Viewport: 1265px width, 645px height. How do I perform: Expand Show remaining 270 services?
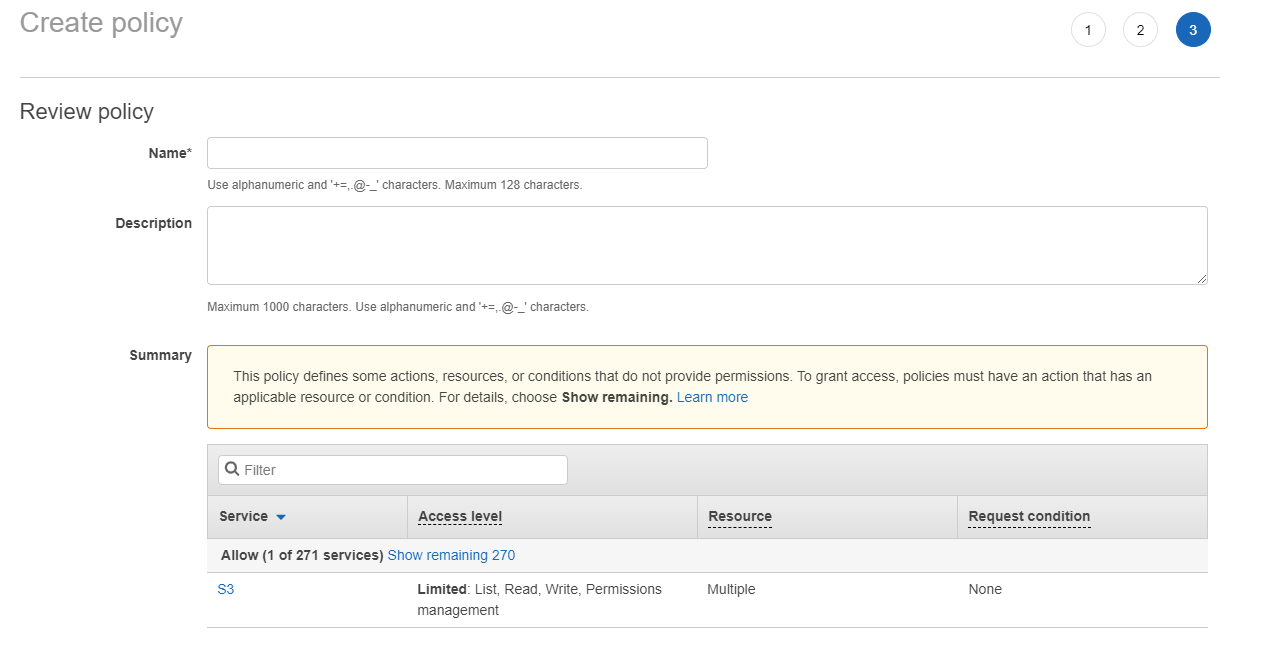click(451, 555)
